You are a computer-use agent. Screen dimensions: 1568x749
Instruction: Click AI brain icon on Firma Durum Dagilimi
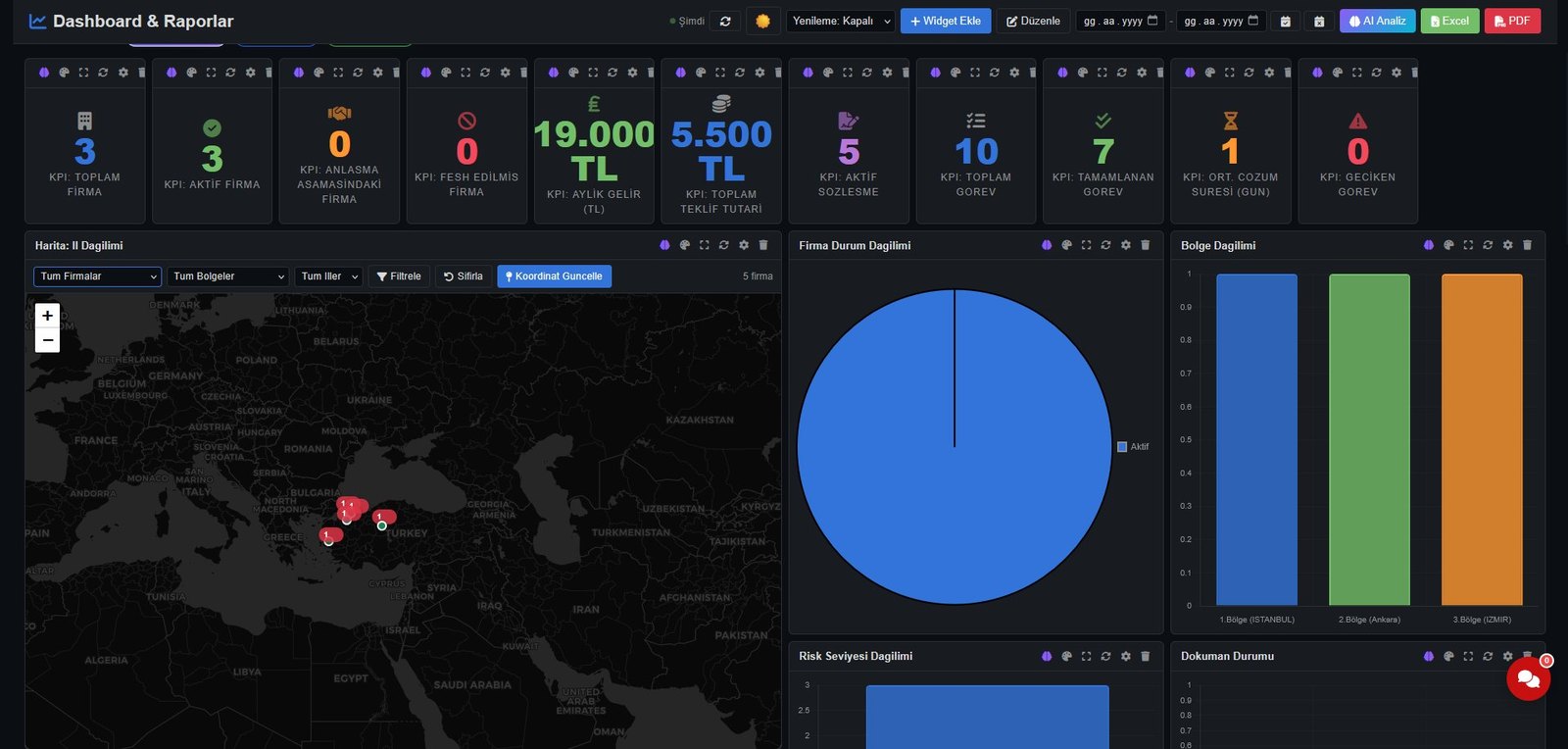pyautogui.click(x=1047, y=245)
